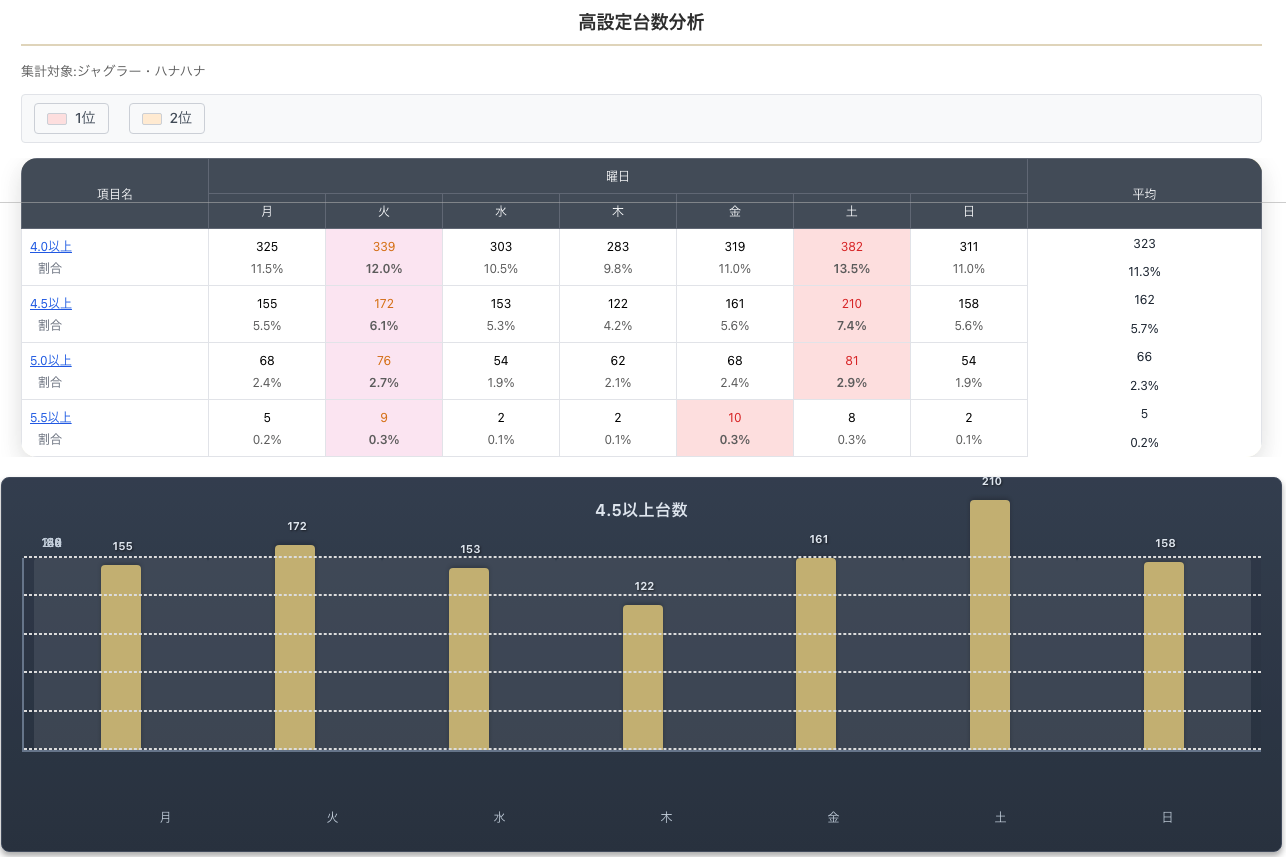Click the 項目名 column header
This screenshot has width=1286, height=857.
click(115, 194)
